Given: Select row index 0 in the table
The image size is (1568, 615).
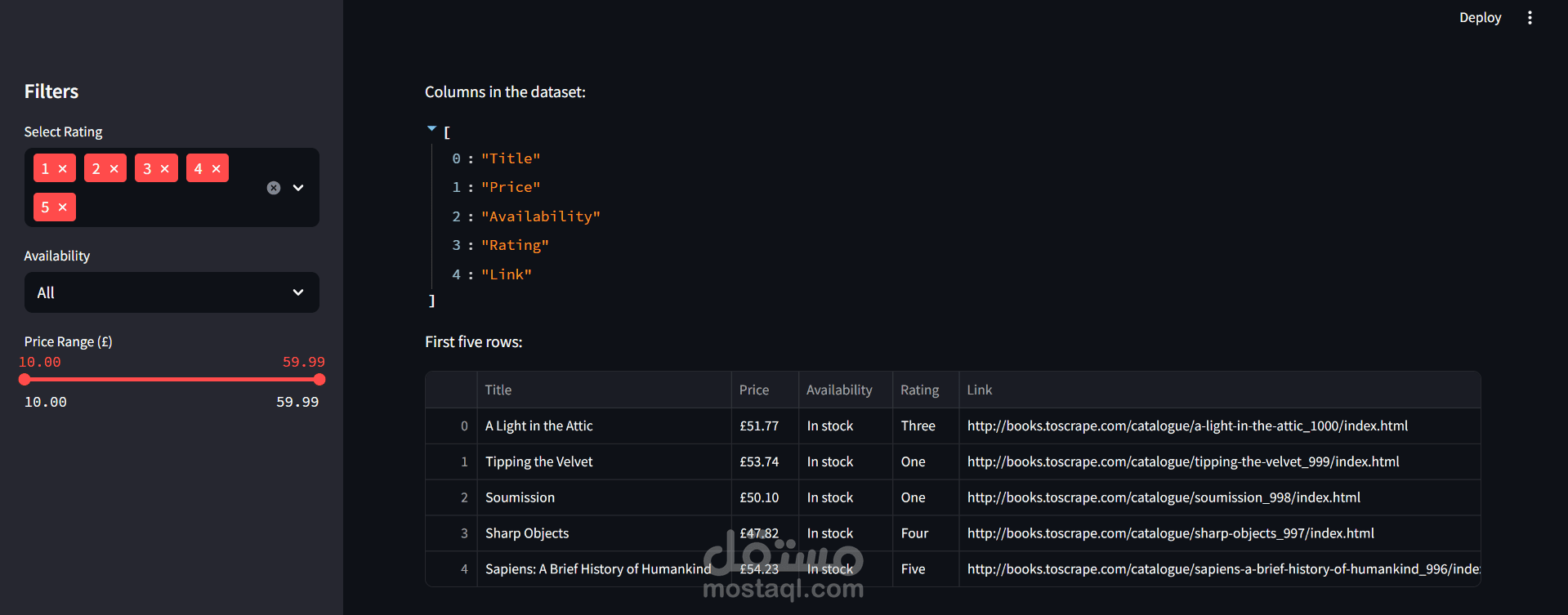Looking at the screenshot, I should tap(451, 426).
